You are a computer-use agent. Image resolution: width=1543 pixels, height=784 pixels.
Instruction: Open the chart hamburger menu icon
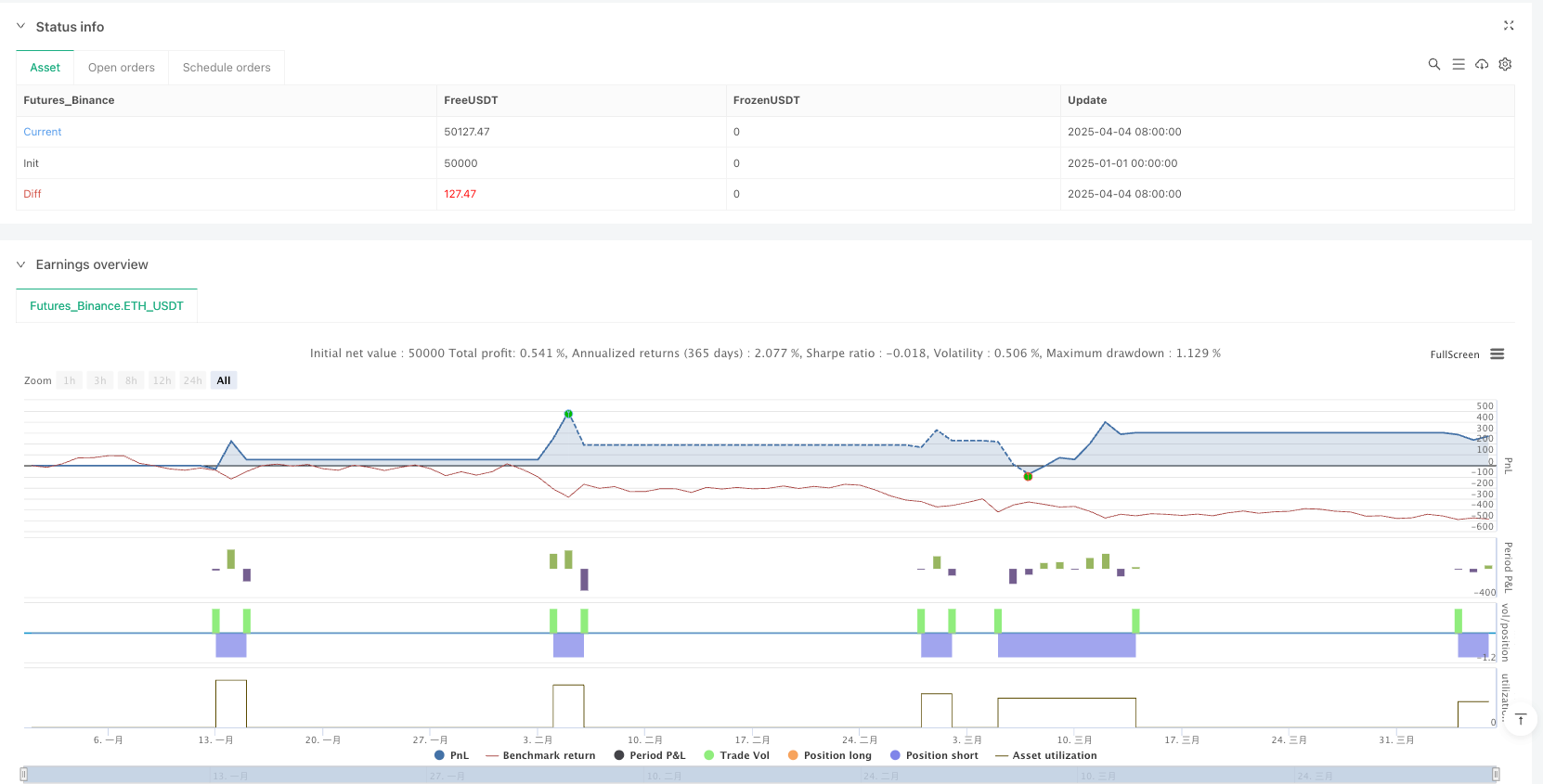(1497, 354)
